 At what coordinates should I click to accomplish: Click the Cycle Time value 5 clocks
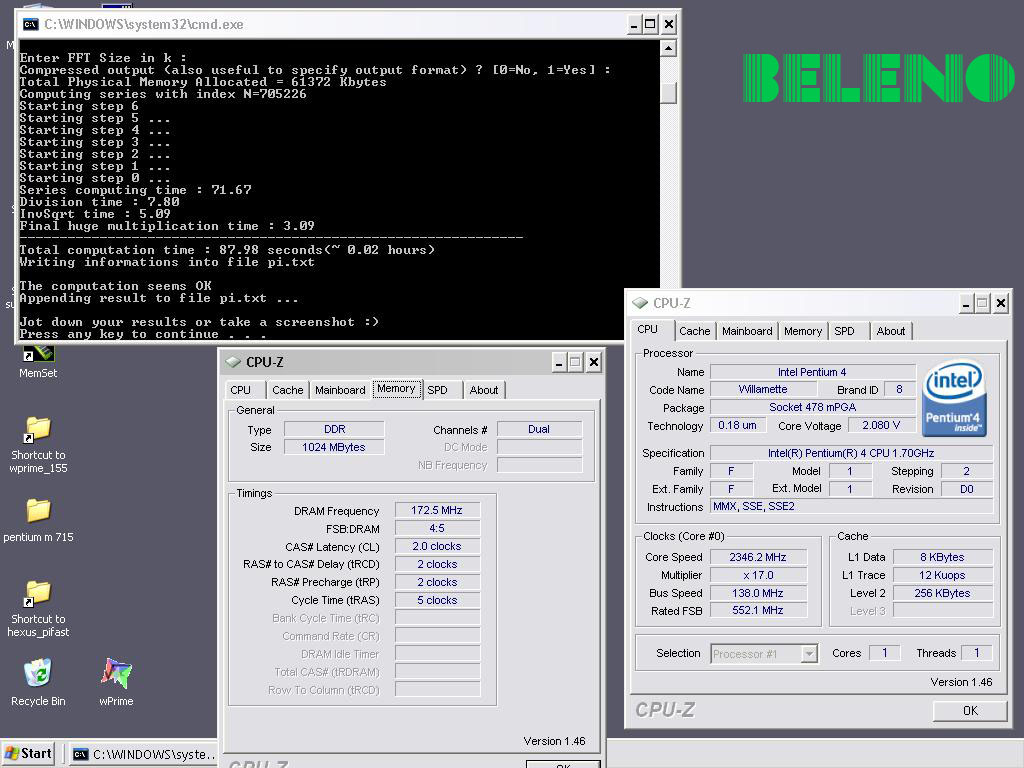click(437, 600)
